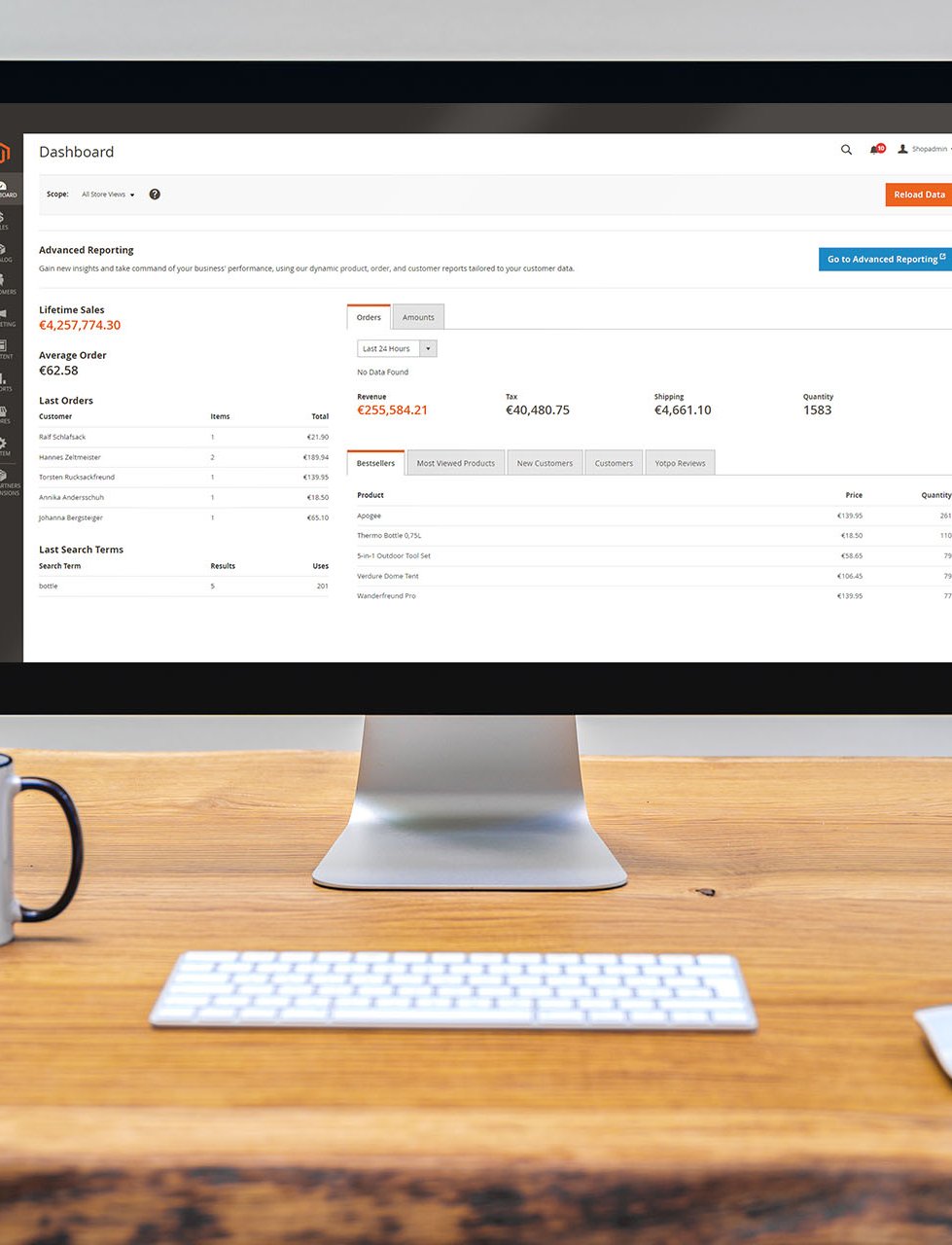The width and height of the screenshot is (952, 1245).
Task: Open the Last 24 Hours period dropdown
Action: tap(397, 348)
